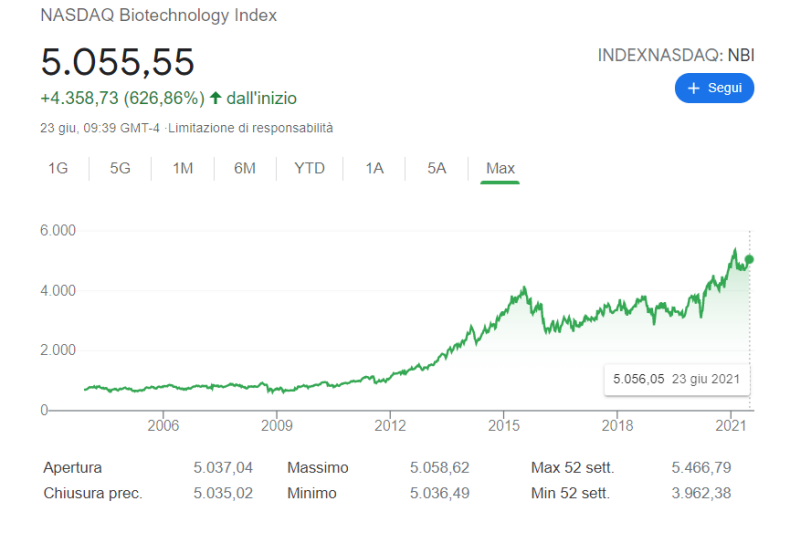Click the 2015 x-axis label
The image size is (811, 543).
[504, 426]
